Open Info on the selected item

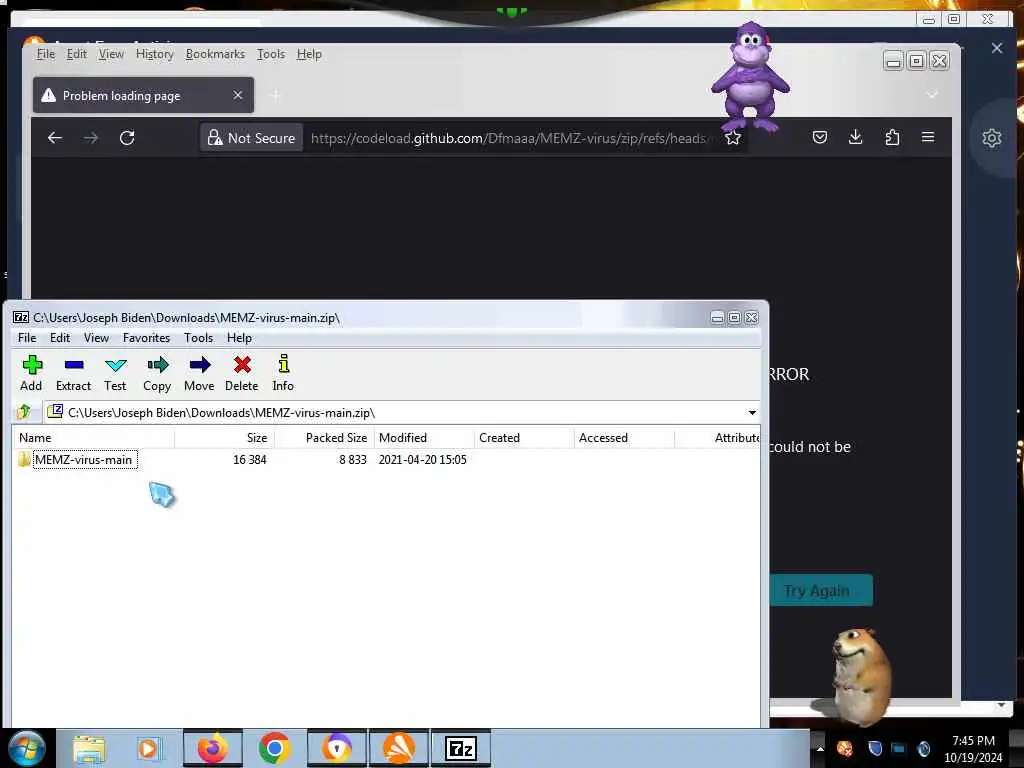click(283, 373)
